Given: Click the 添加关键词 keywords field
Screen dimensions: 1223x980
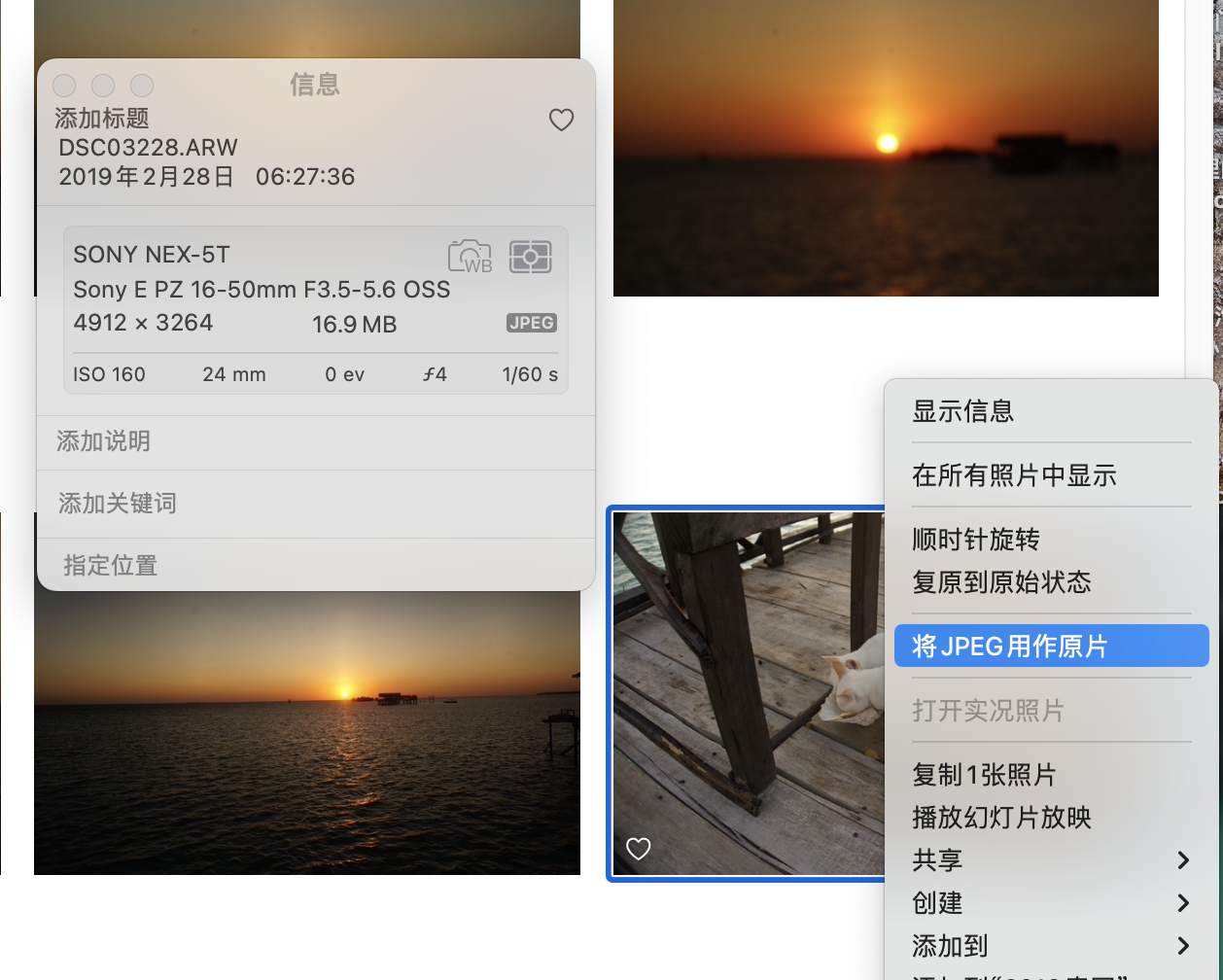Looking at the screenshot, I should point(118,504).
